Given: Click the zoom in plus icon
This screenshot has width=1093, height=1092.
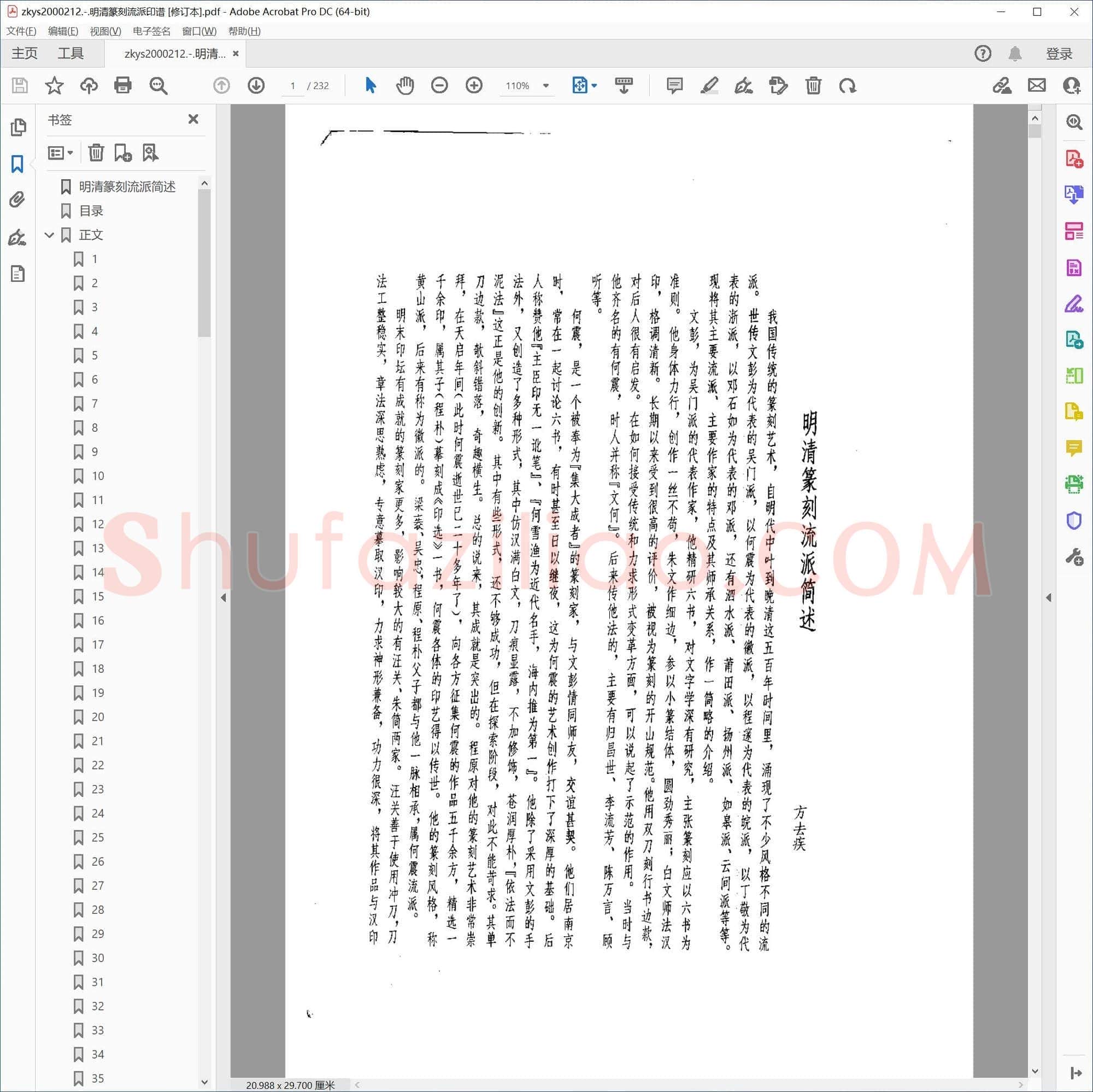Looking at the screenshot, I should pos(473,85).
